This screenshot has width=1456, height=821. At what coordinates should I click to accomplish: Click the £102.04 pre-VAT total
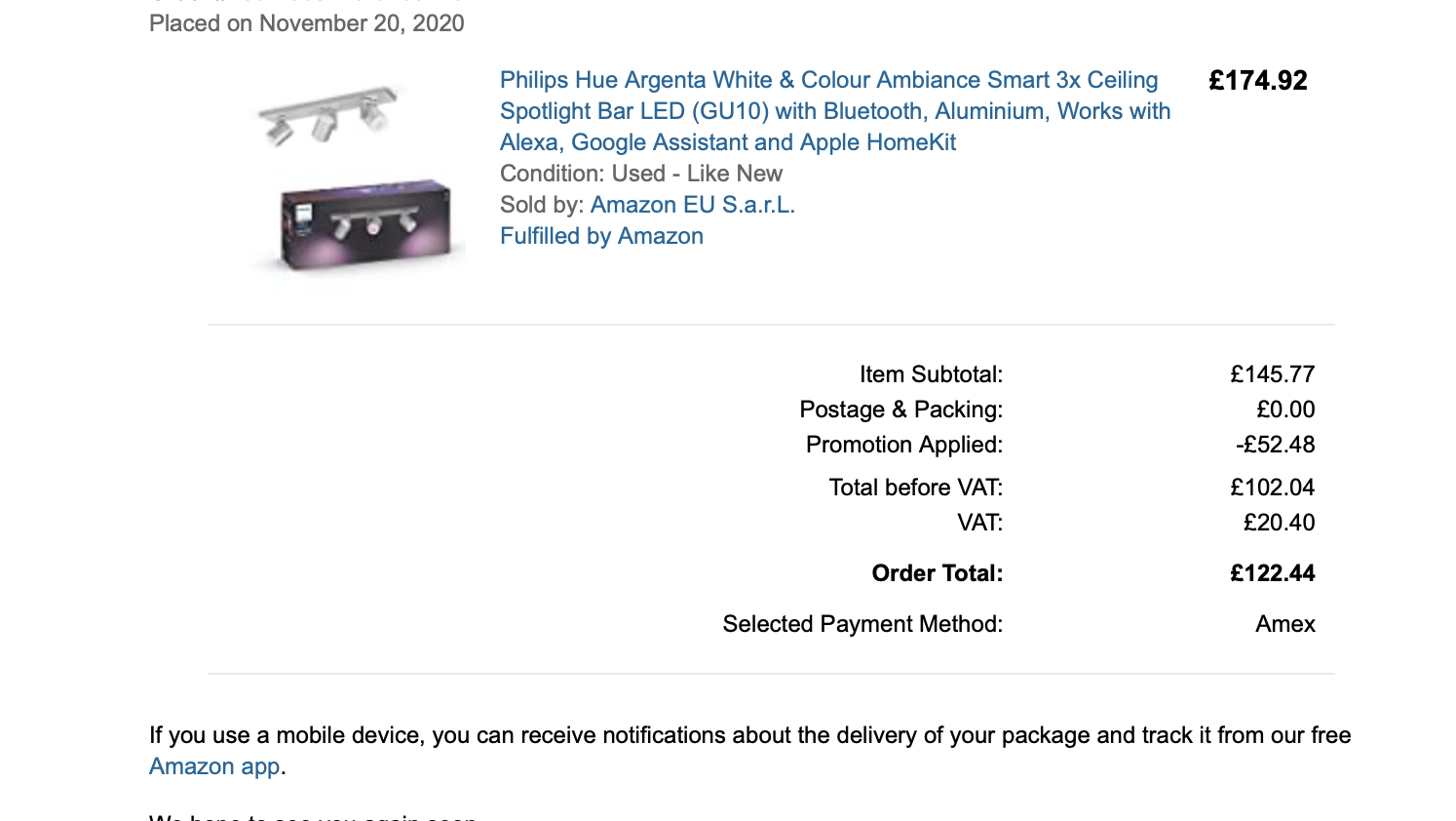[1273, 488]
